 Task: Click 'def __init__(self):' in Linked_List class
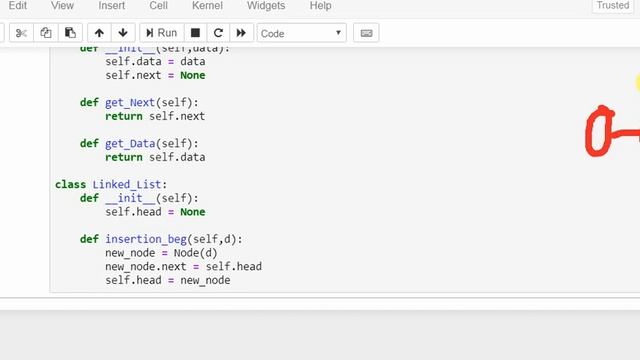coord(139,198)
